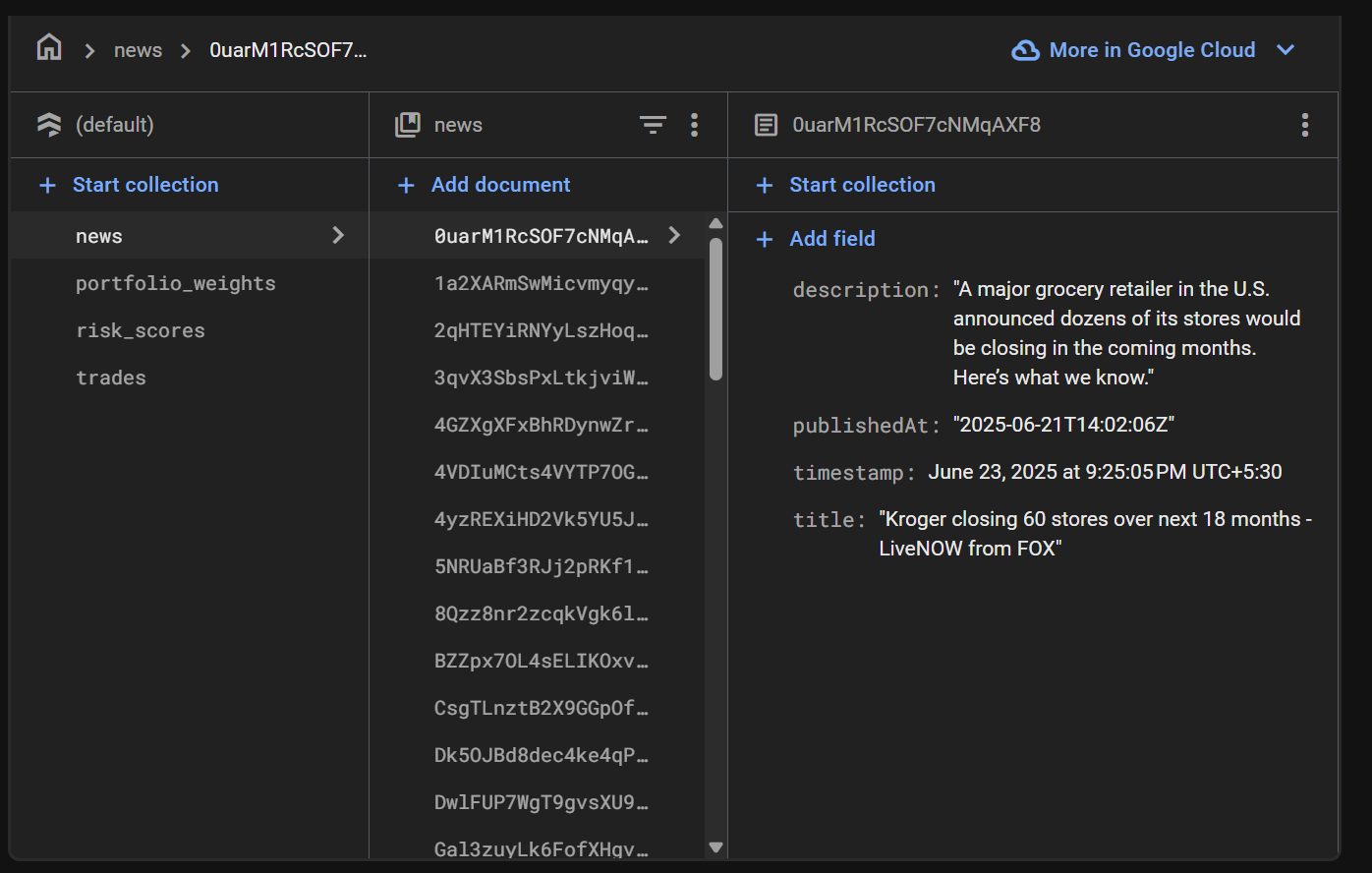Click the cloud icon for Google Cloud
The image size is (1372, 873).
pos(1025,50)
